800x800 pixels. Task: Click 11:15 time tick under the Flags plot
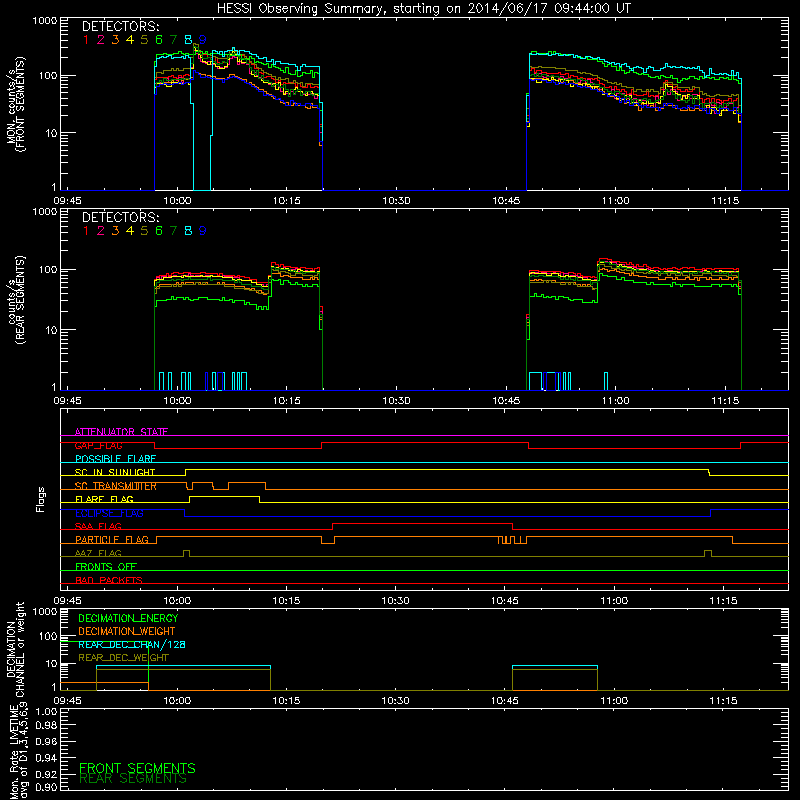point(723,601)
